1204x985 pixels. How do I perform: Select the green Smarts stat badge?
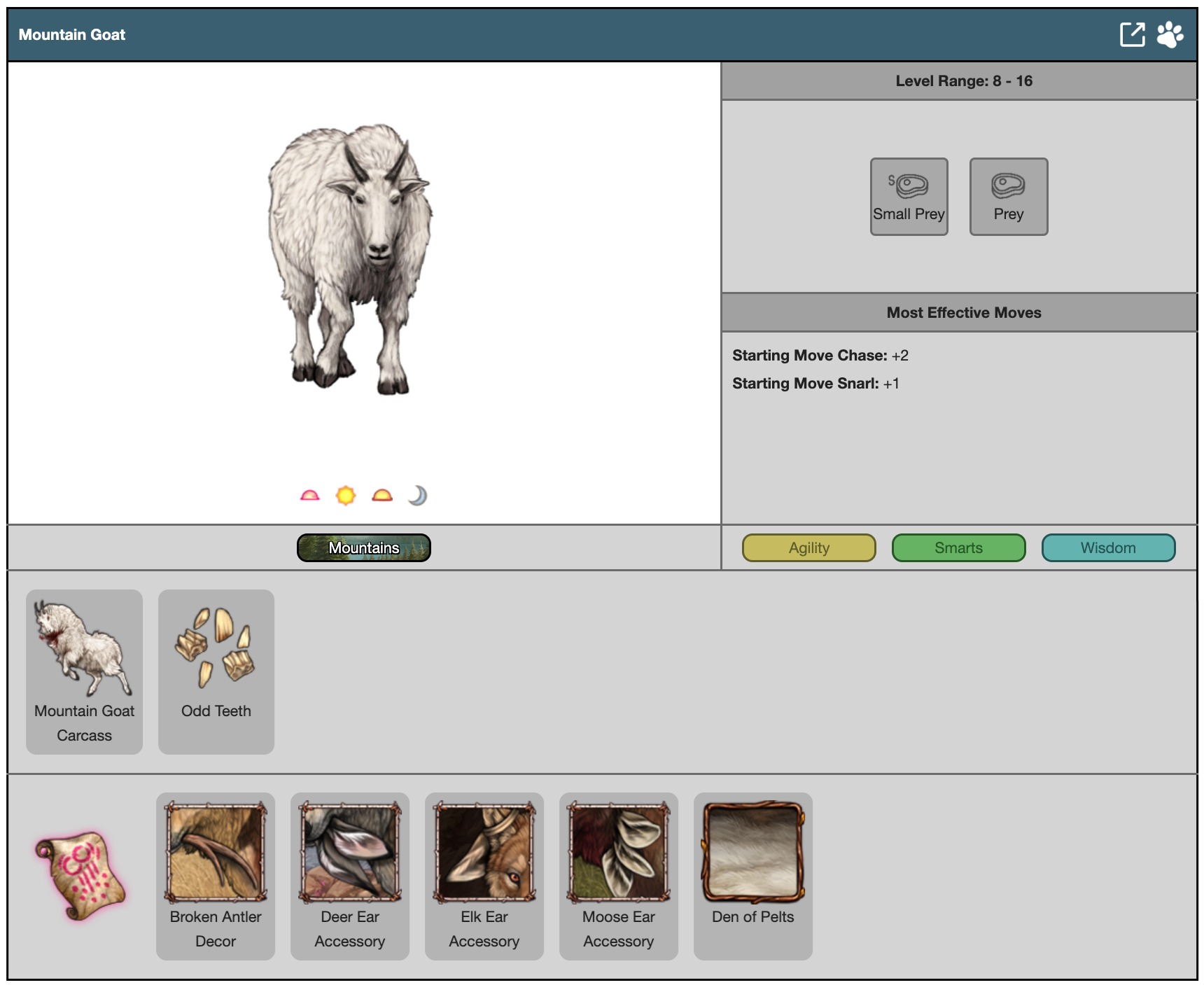958,547
